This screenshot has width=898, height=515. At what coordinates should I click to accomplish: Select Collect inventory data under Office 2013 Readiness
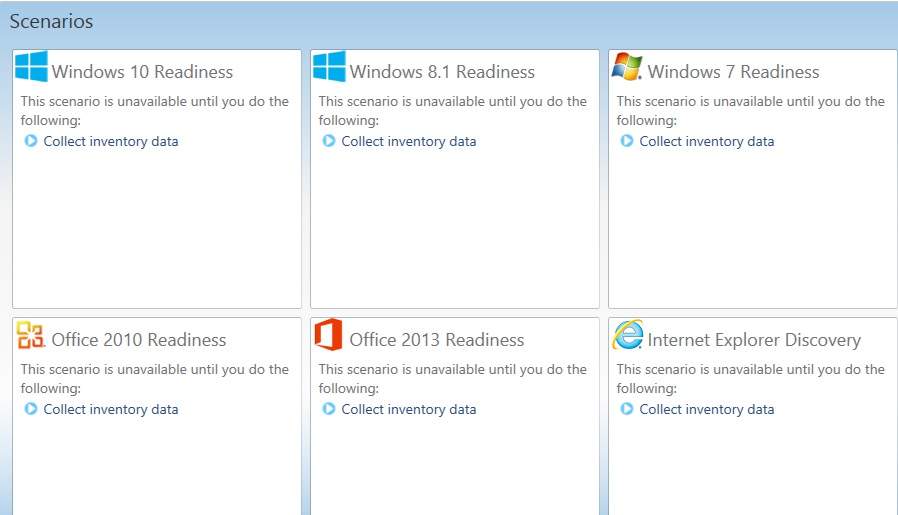(x=409, y=409)
